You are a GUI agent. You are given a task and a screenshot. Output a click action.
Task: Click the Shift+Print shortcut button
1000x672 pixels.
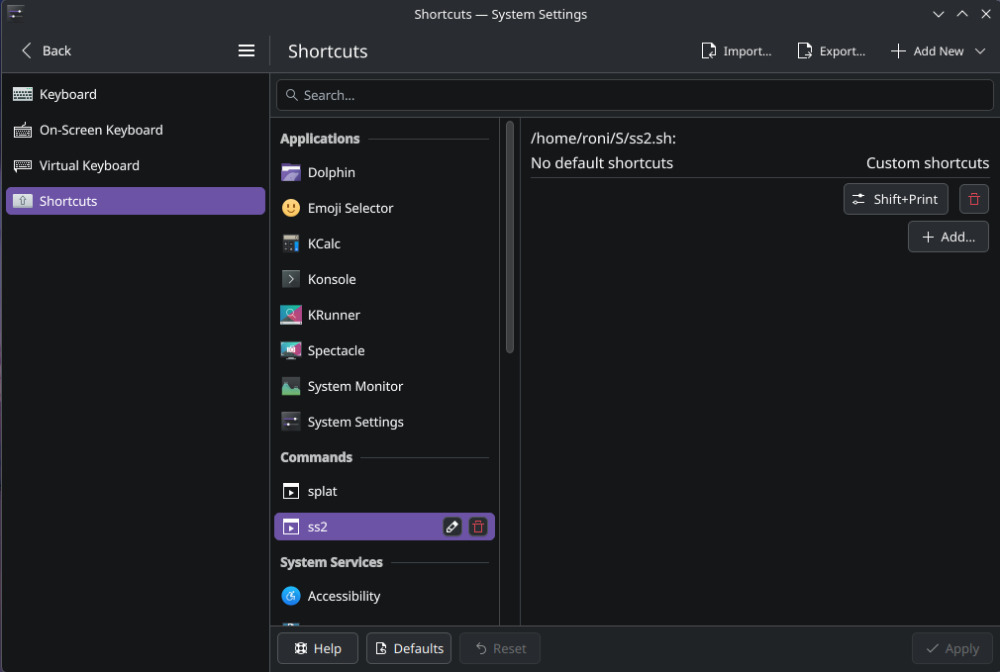coord(895,199)
